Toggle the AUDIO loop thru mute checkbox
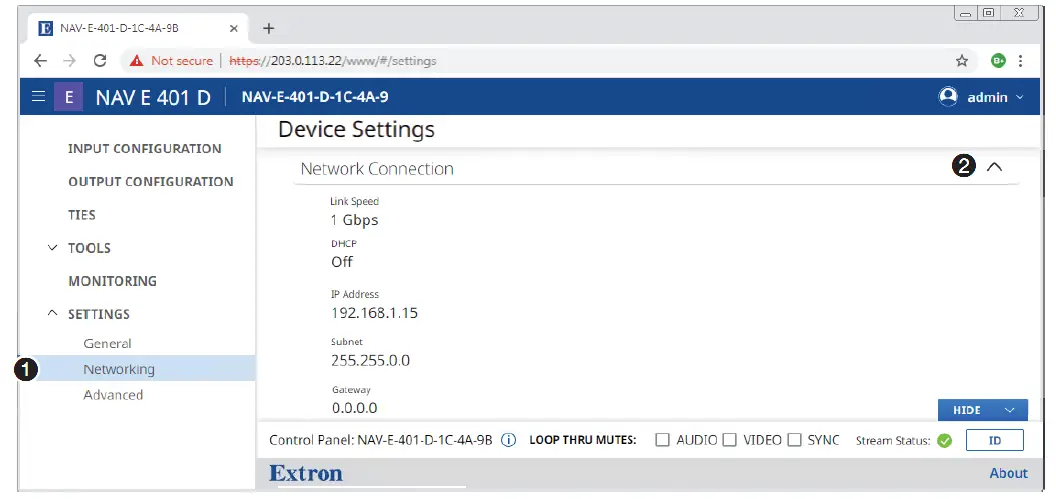The image size is (1056, 499). click(662, 440)
